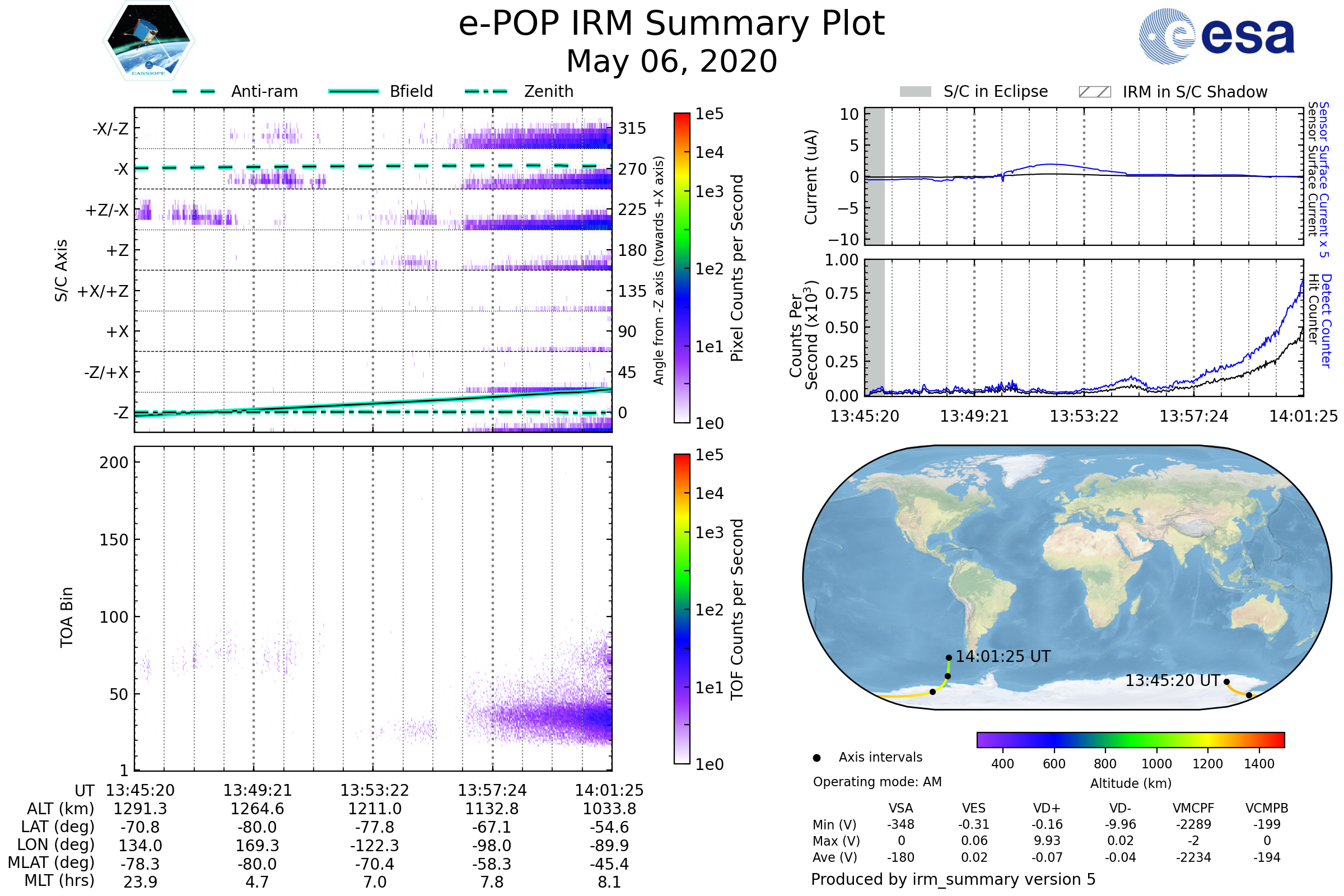Click the Zenith dash-dot legend marker
The width and height of the screenshot is (1344, 896).
coord(486,91)
